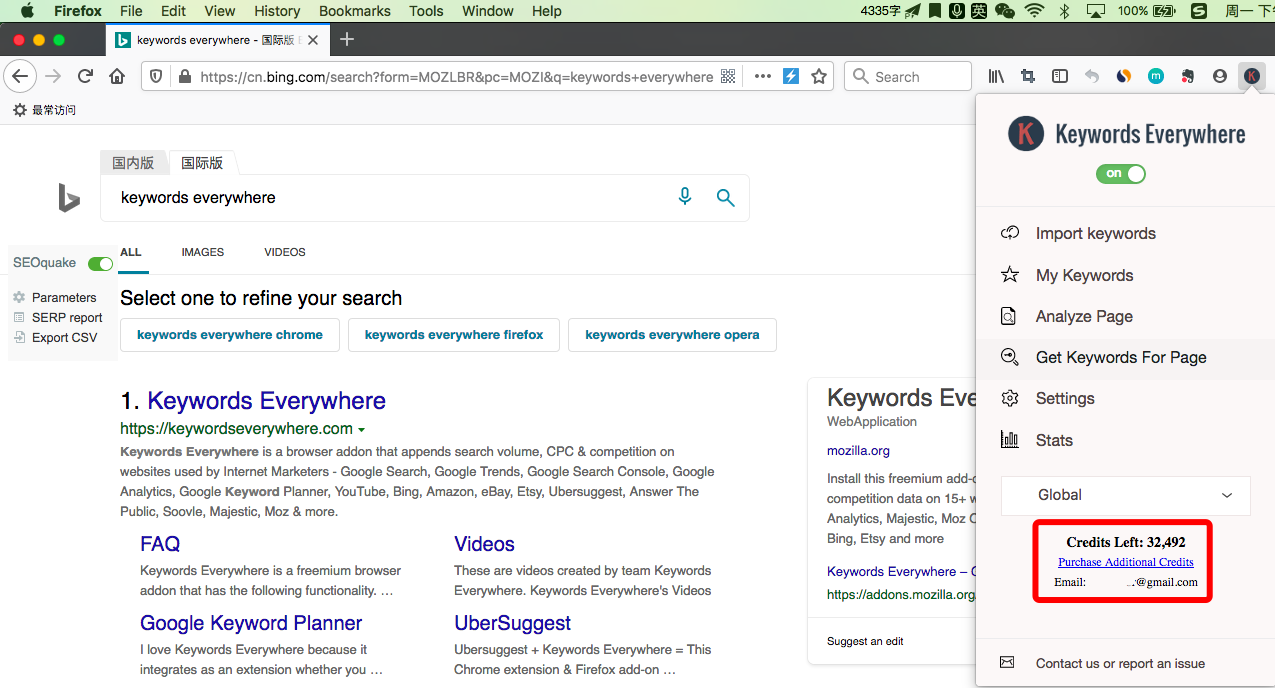Expand the Global country dropdown

pyautogui.click(x=1125, y=495)
